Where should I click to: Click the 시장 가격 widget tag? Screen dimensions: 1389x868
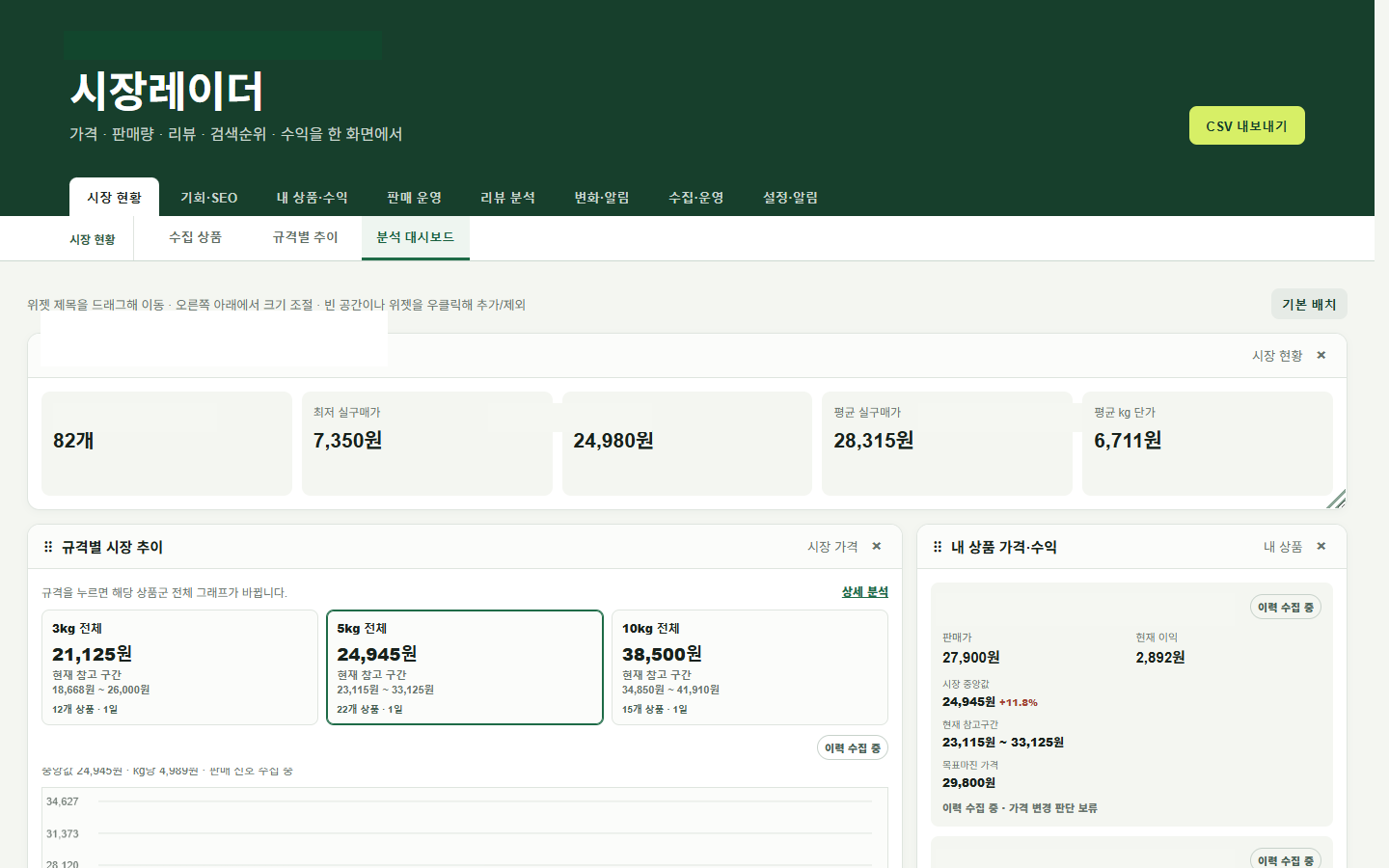click(x=832, y=547)
